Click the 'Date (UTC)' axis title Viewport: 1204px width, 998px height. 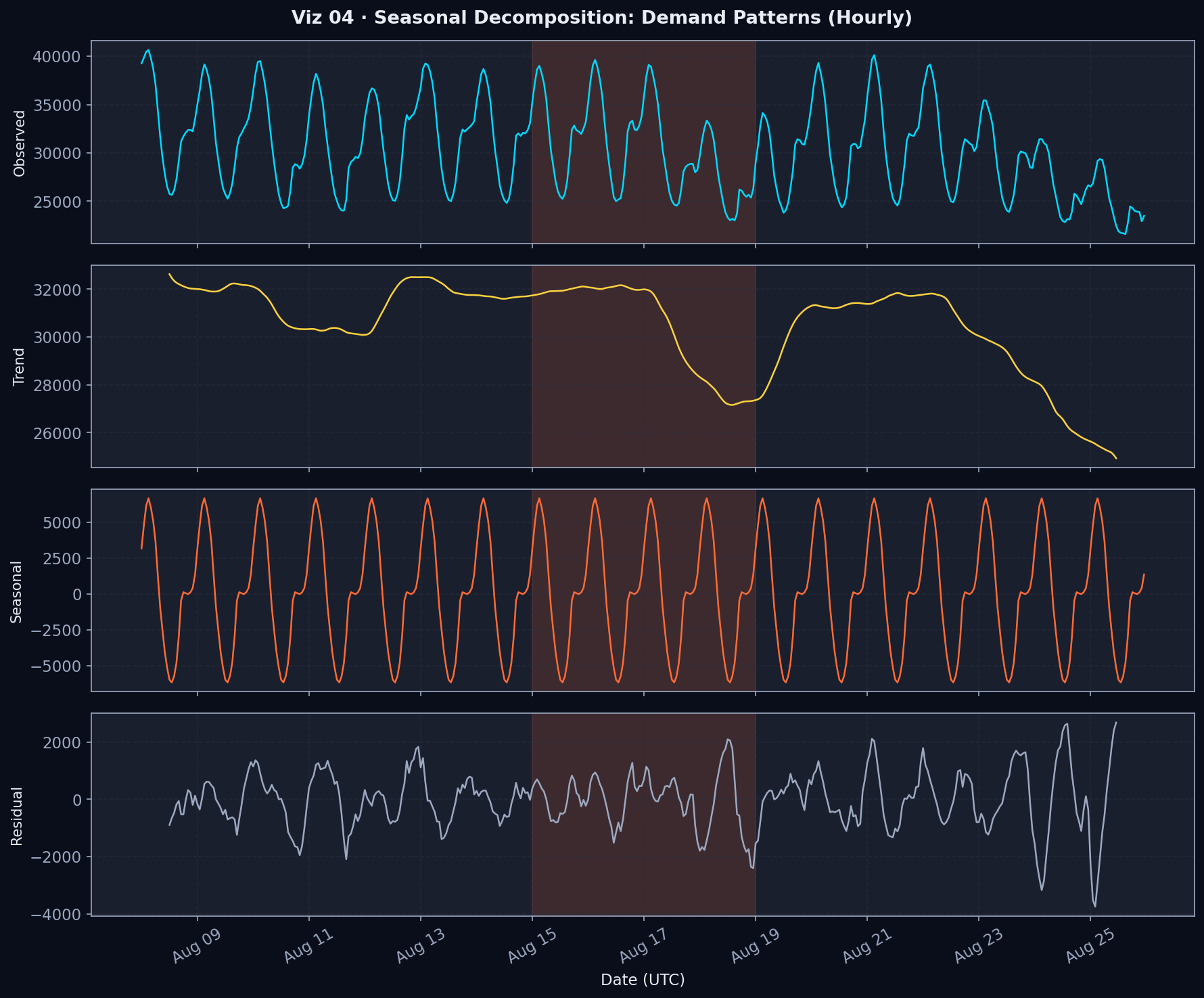tap(642, 980)
